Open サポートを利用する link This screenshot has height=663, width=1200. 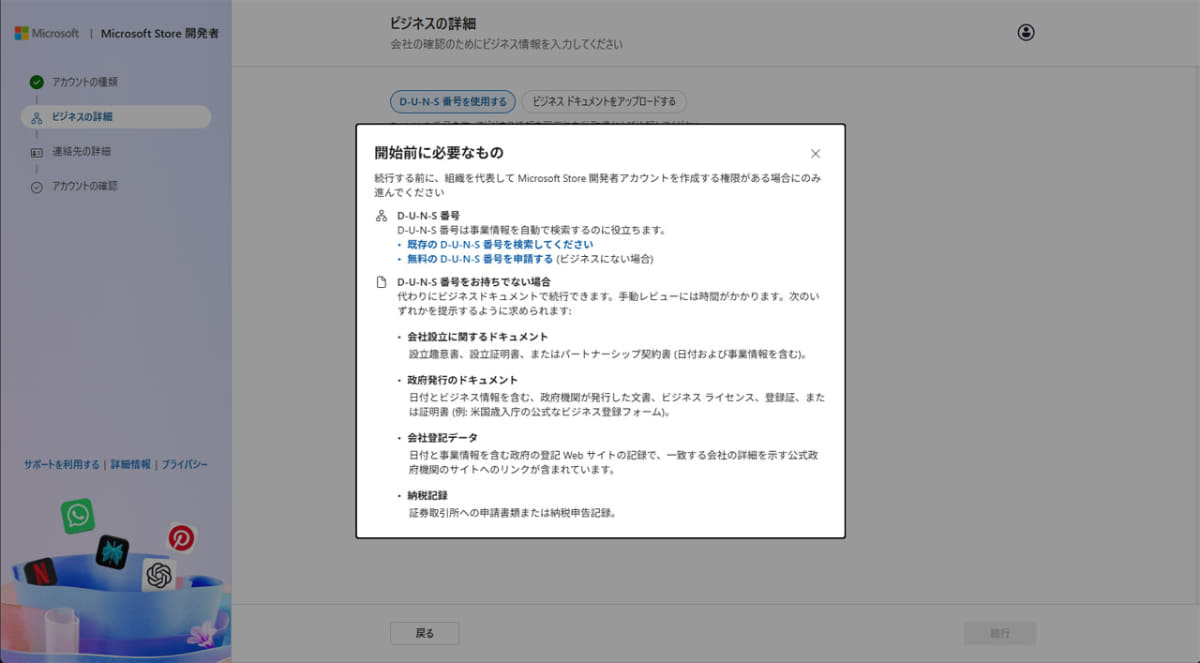(x=62, y=465)
